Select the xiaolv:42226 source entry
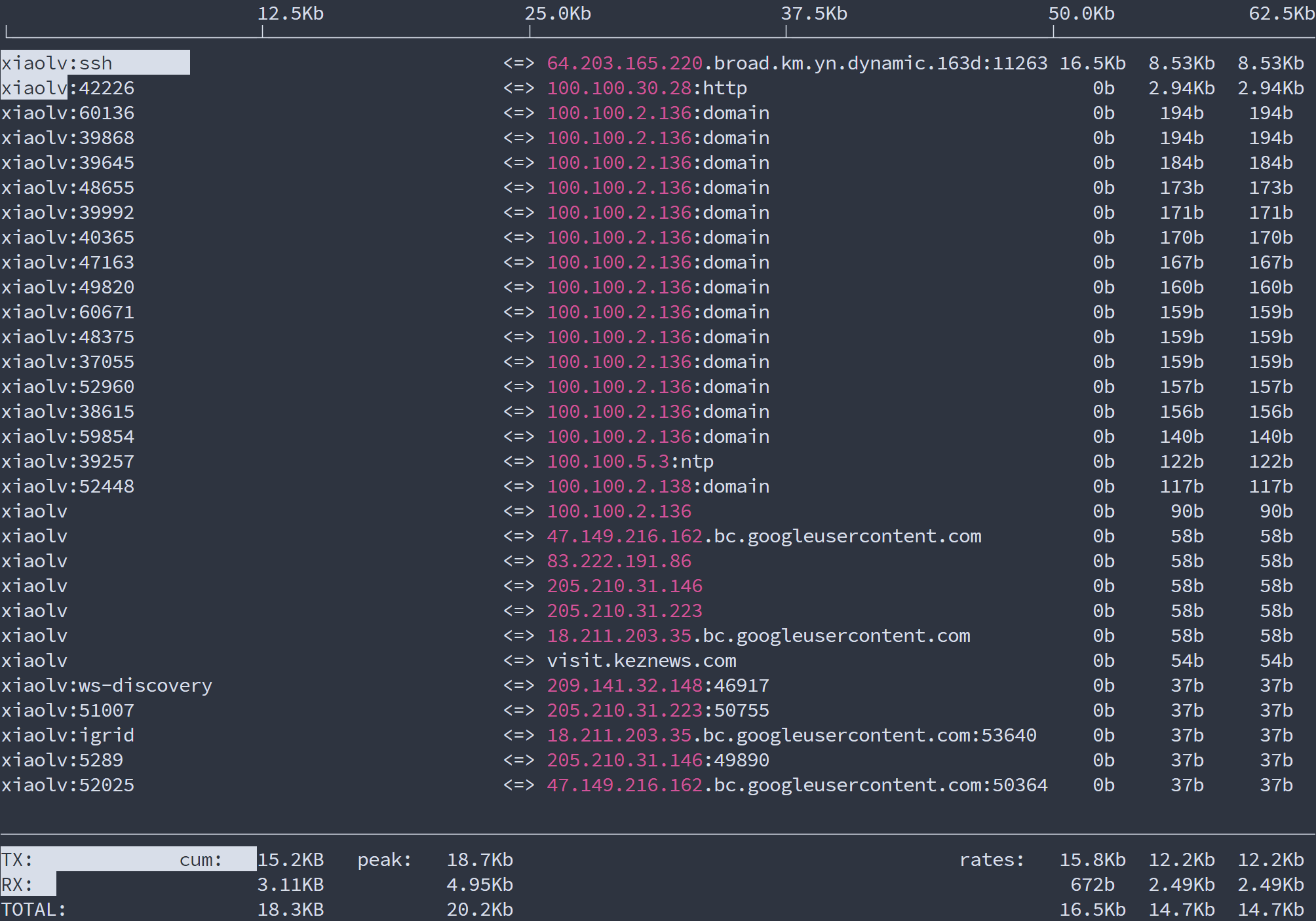The image size is (1316, 921). (68, 88)
